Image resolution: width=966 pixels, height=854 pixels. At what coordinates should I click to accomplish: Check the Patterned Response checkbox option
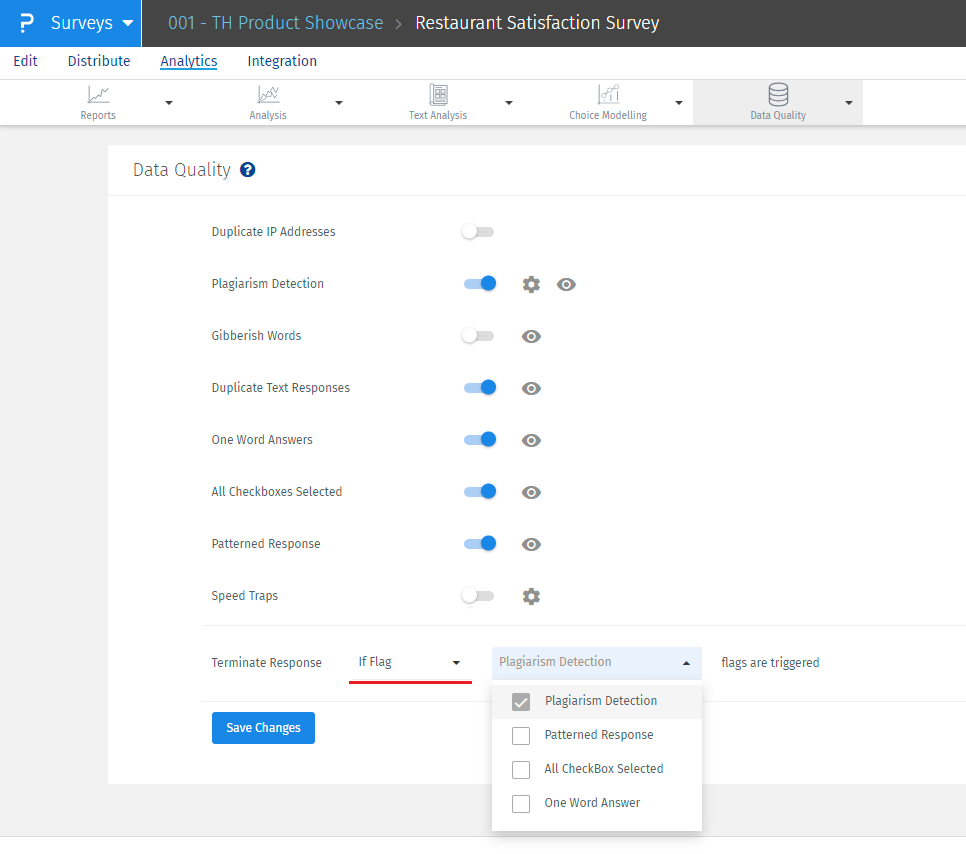(x=521, y=736)
